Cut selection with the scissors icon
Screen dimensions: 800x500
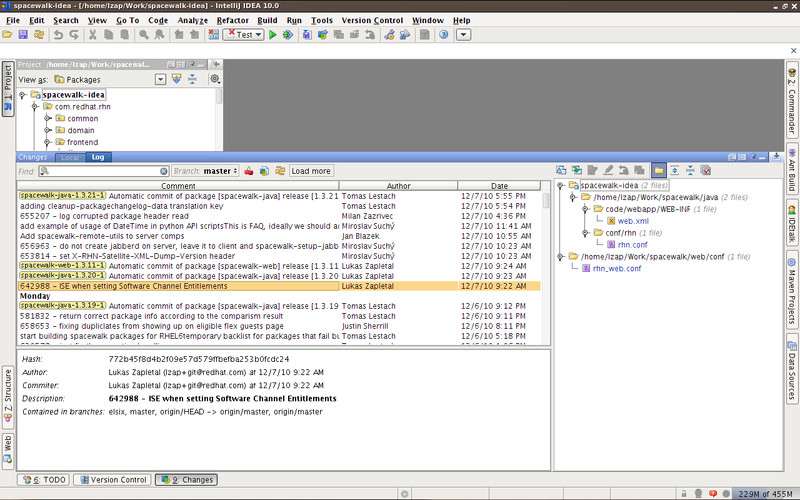(x=92, y=35)
